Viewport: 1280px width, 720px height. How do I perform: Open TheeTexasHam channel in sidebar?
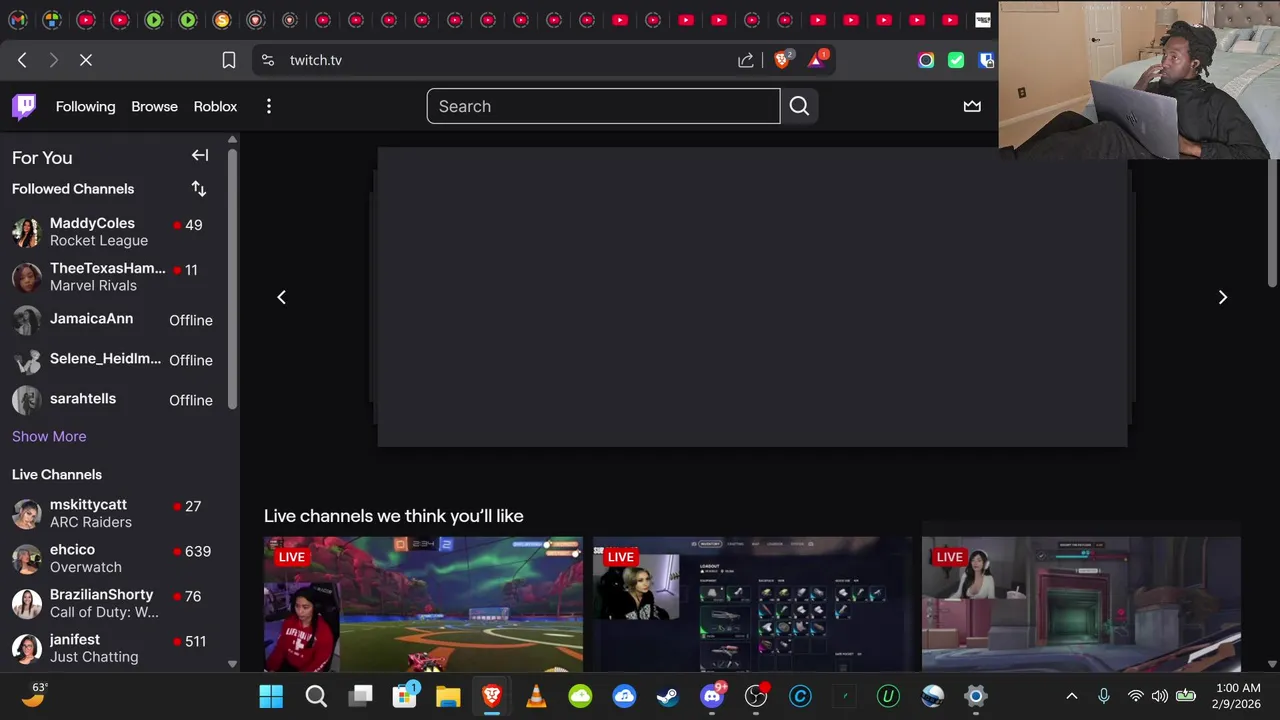coord(113,277)
